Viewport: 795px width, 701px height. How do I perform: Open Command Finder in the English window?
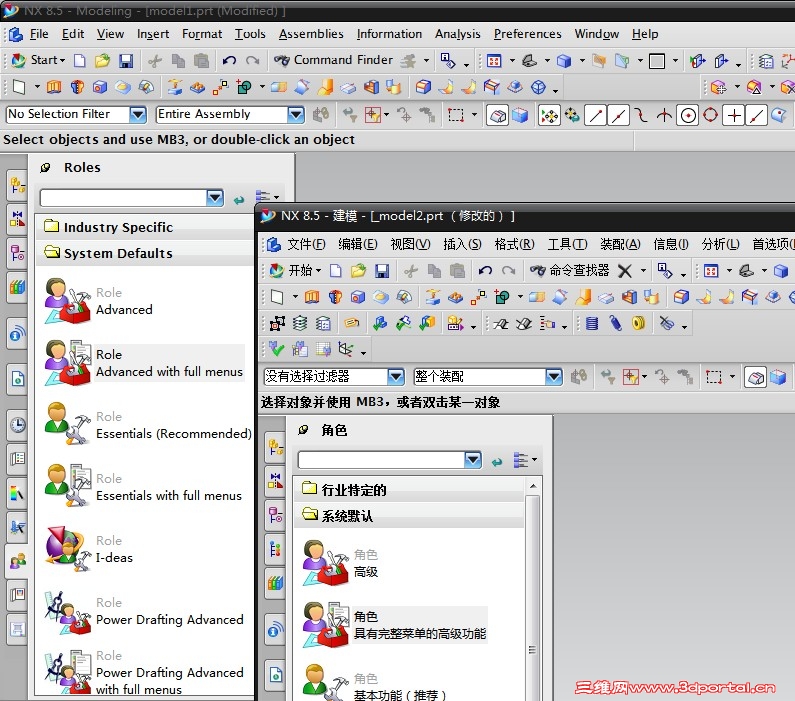pyautogui.click(x=333, y=60)
